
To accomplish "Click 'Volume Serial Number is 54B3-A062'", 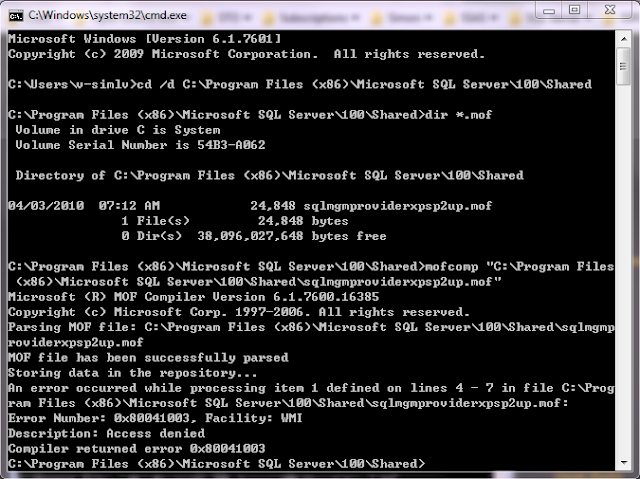I will [140, 145].
